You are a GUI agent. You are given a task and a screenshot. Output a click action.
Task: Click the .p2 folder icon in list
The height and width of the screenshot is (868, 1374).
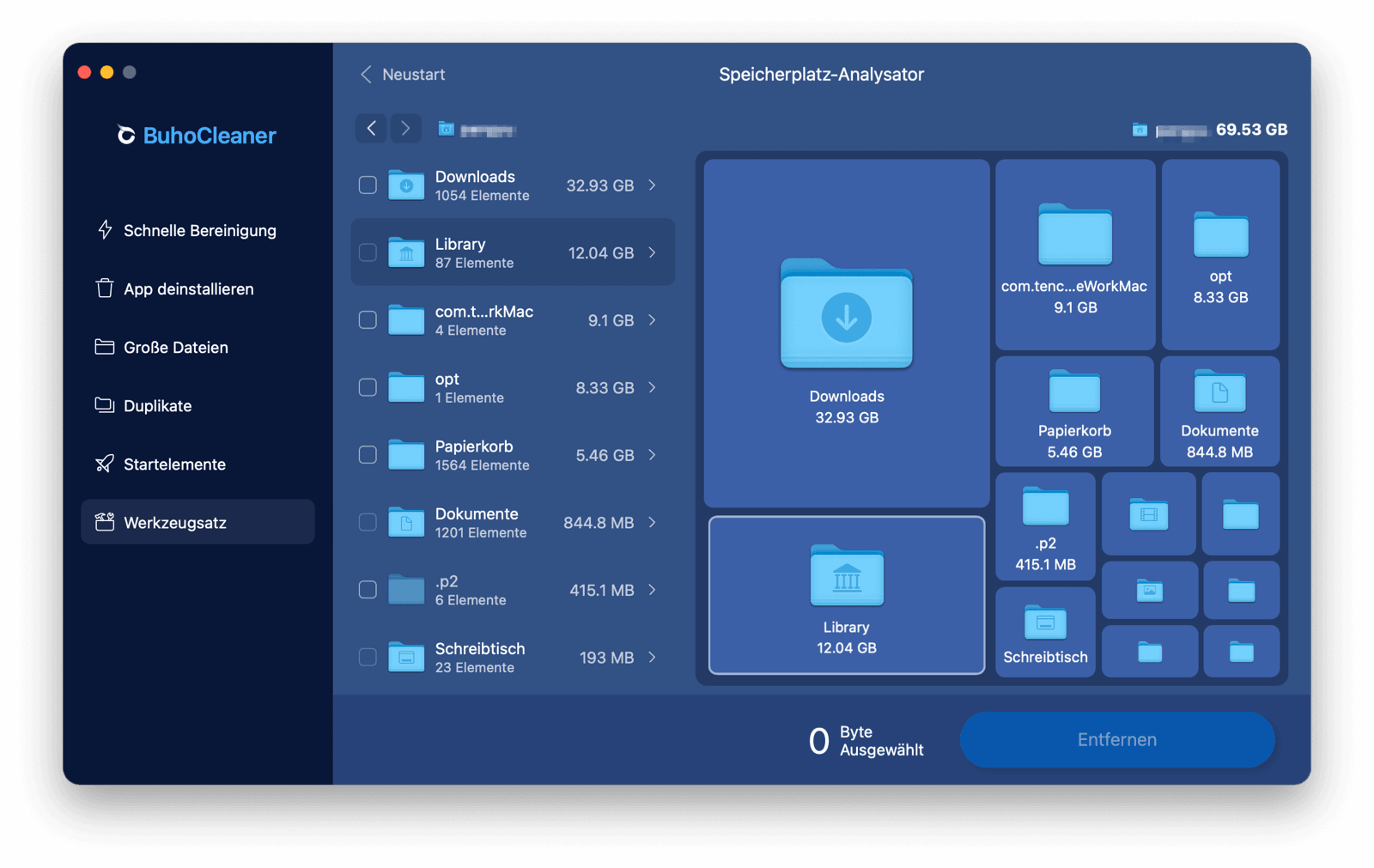[406, 590]
